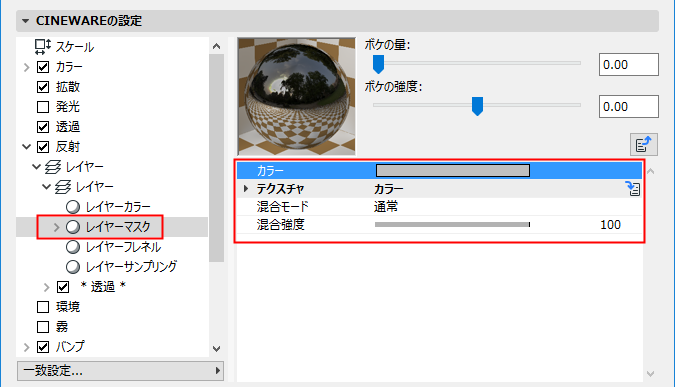
Task: Select the 発光 label in tree
Action: click(x=68, y=107)
